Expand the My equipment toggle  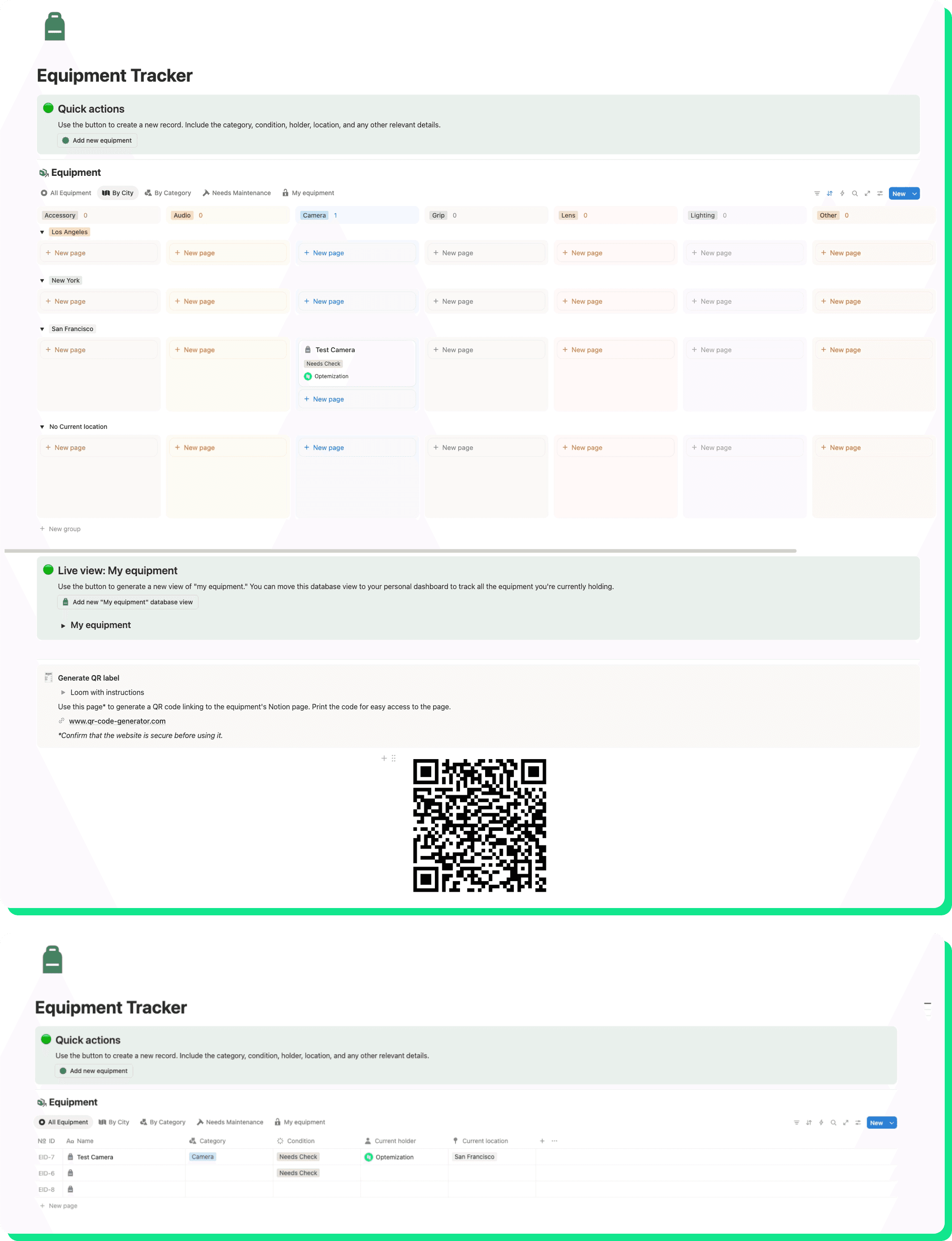click(63, 626)
